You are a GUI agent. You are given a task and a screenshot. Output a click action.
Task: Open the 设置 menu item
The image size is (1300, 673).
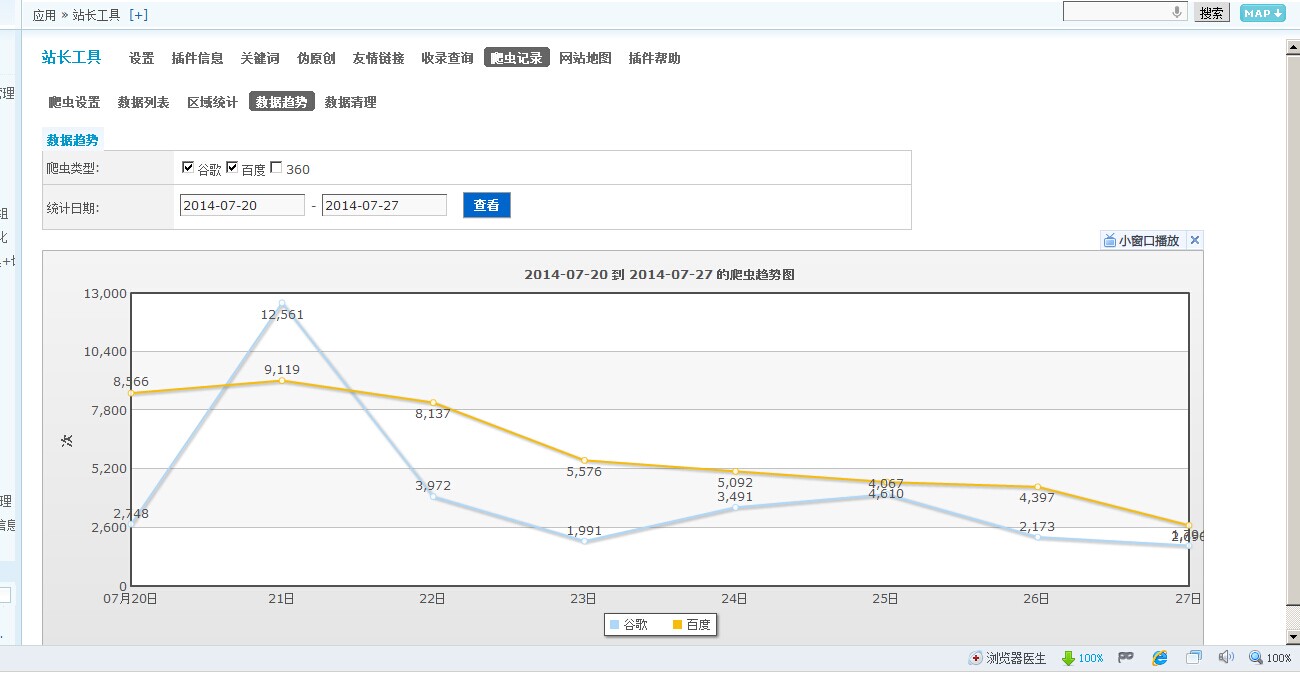click(141, 58)
